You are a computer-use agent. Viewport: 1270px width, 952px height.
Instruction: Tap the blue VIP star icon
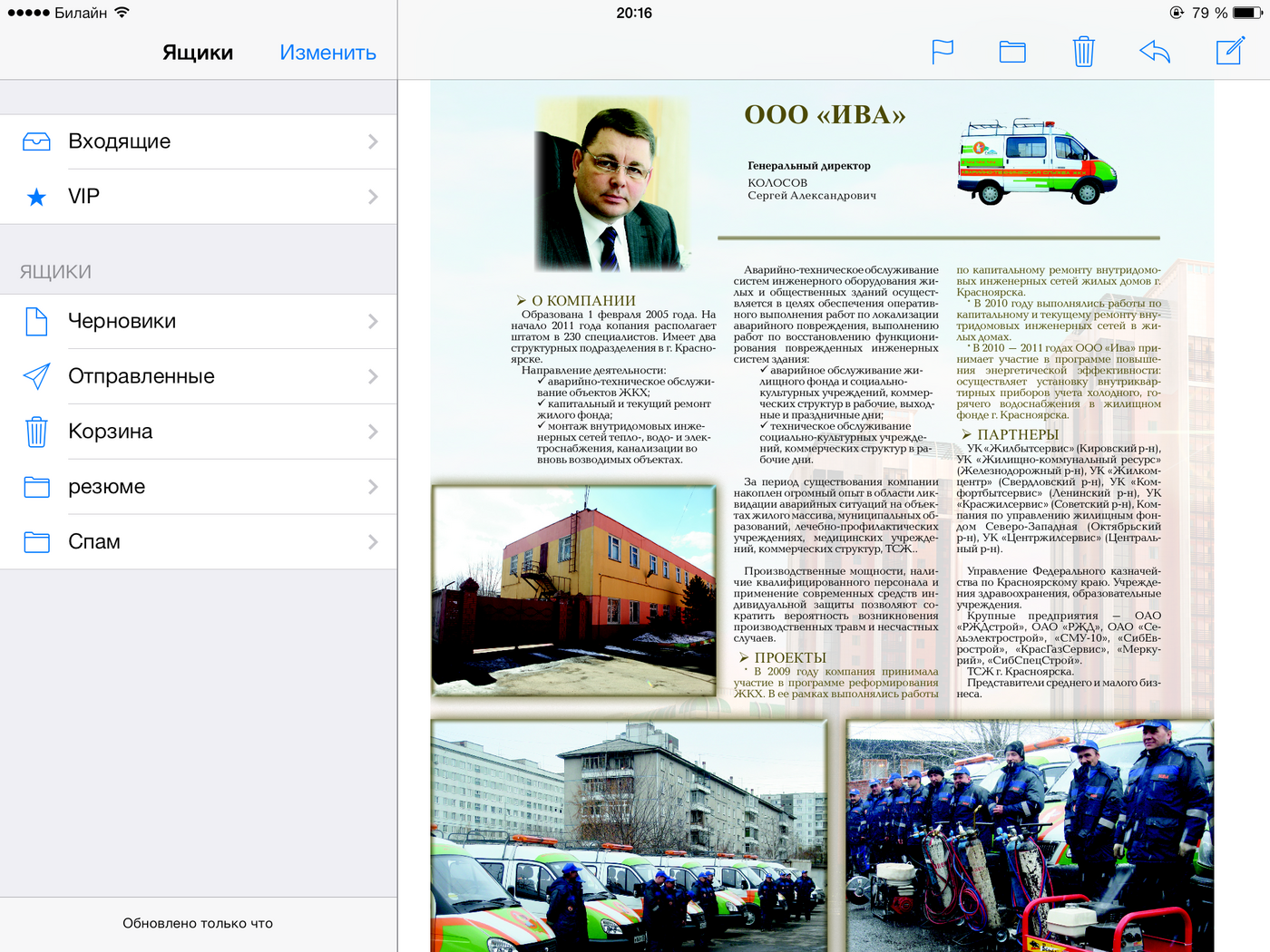click(x=36, y=197)
